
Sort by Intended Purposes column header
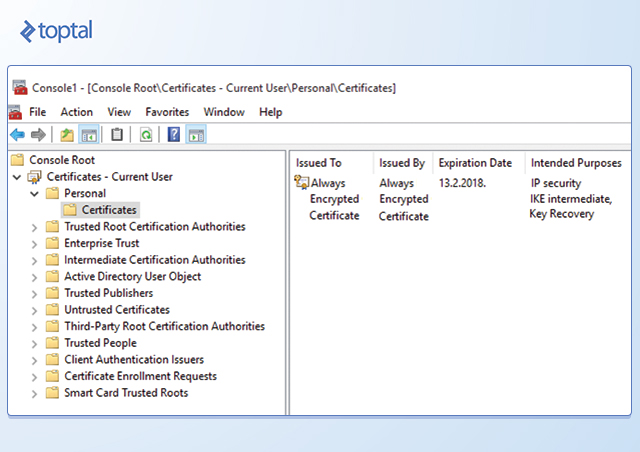pos(576,163)
